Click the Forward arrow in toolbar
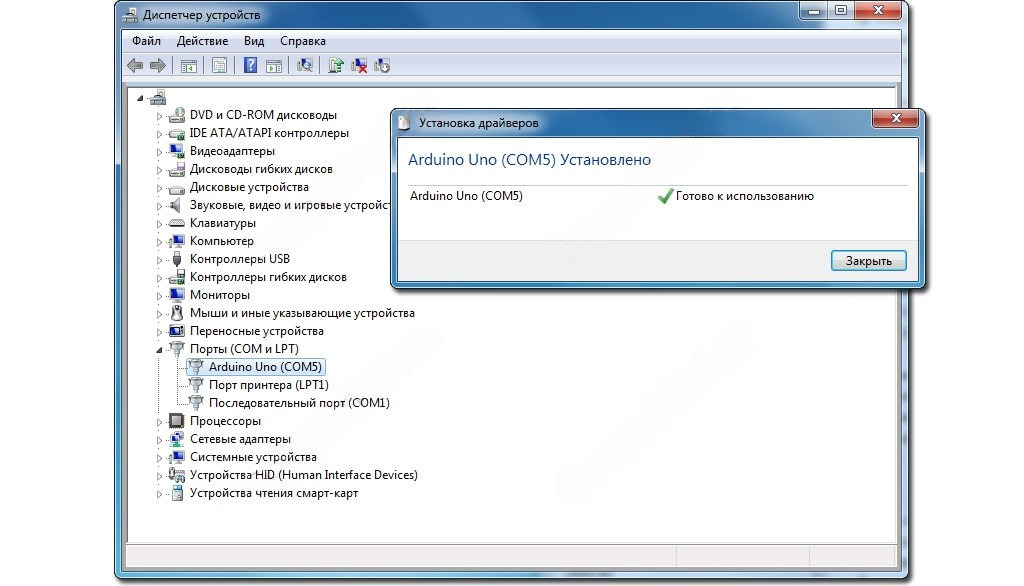This screenshot has width=1024, height=586. point(157,66)
